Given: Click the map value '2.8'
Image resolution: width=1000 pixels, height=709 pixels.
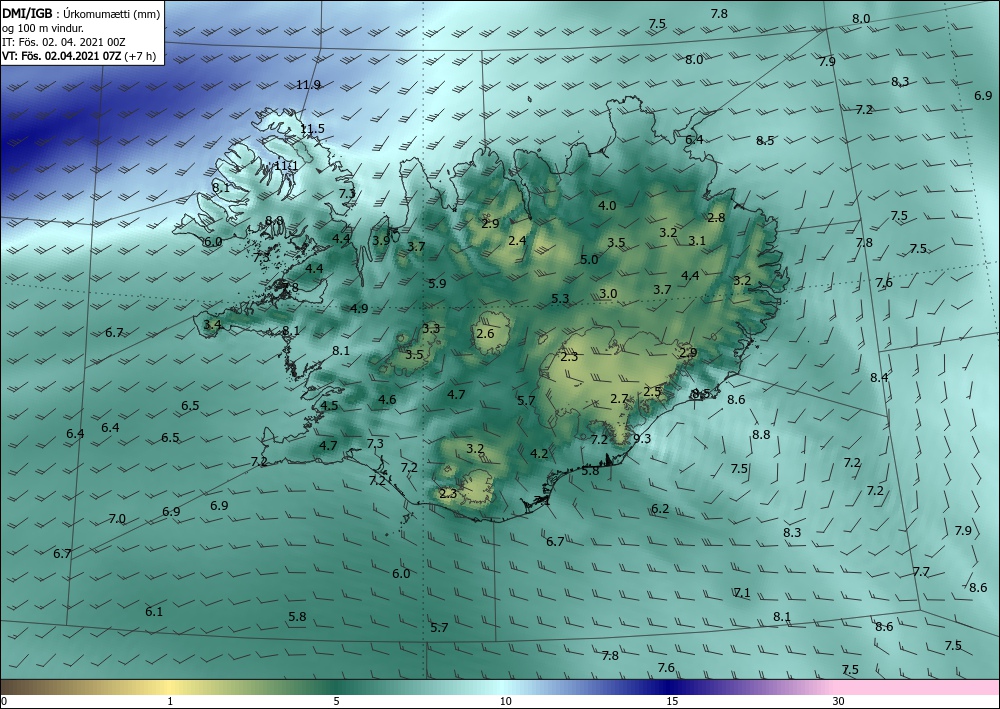Looking at the screenshot, I should pos(716,217).
